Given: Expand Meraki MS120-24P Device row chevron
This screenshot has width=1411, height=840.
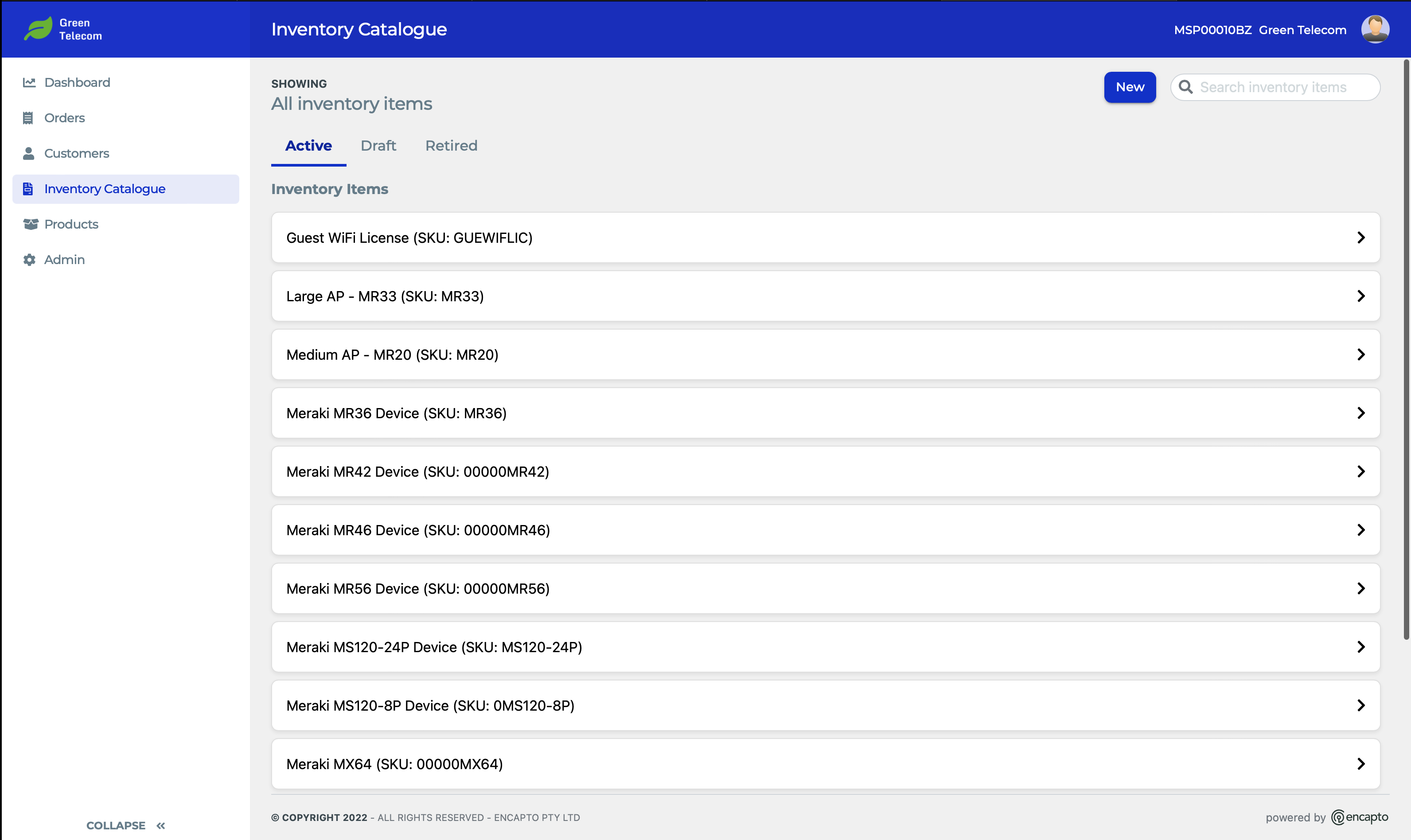Looking at the screenshot, I should pos(1360,647).
